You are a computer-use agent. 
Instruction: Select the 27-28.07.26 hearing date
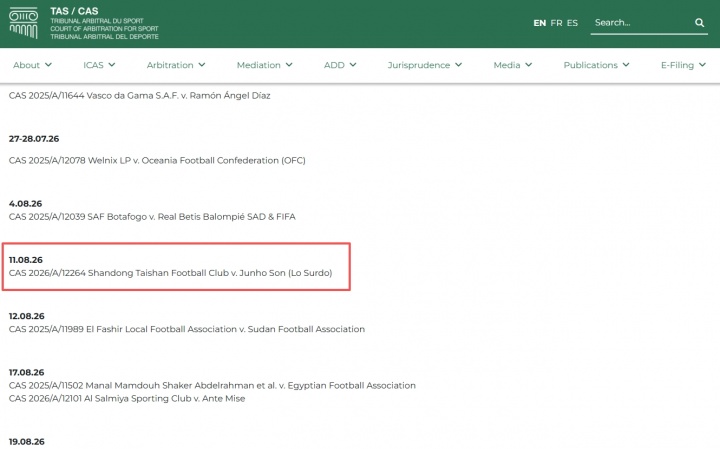pos(34,139)
